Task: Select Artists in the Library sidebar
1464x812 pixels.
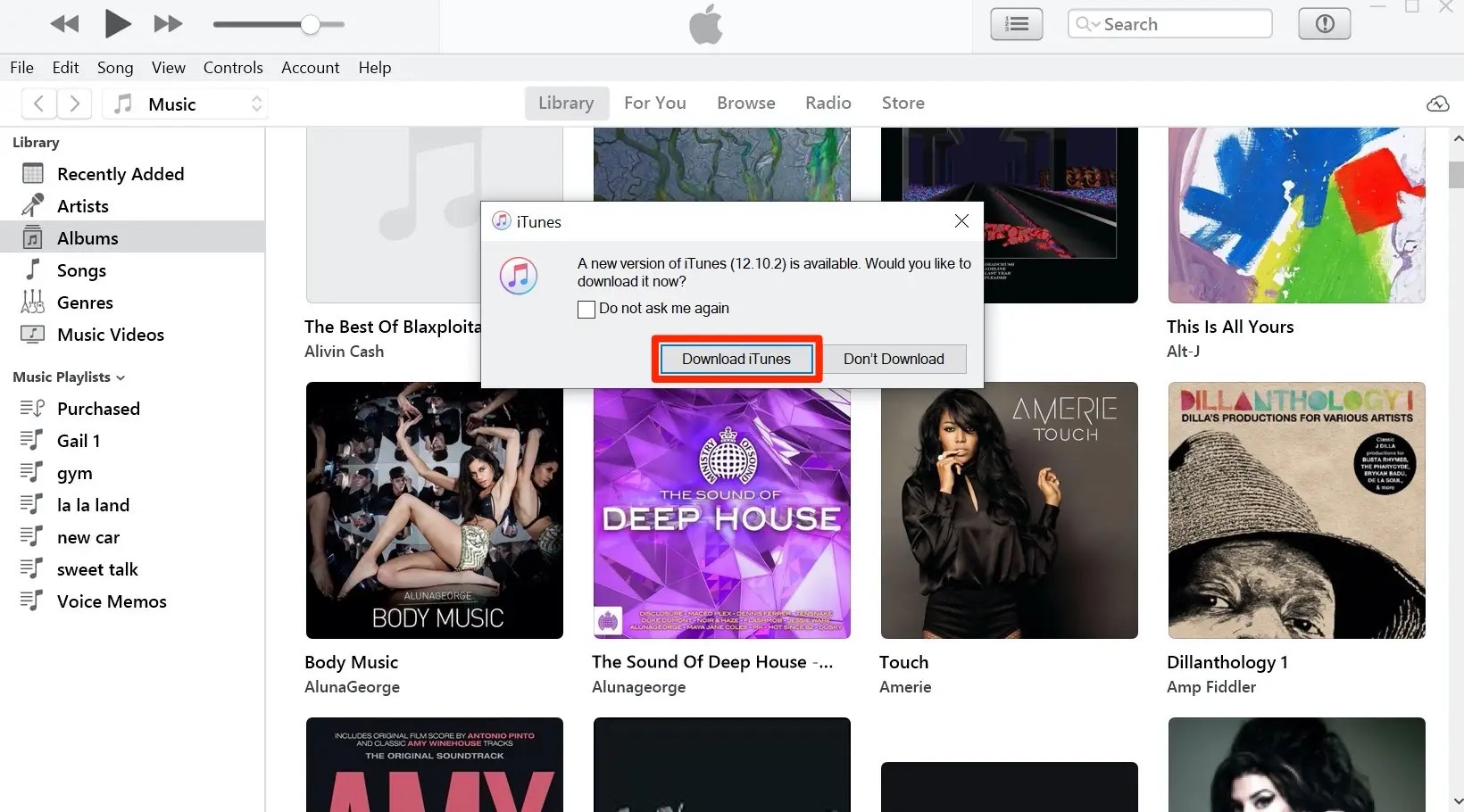Action: [x=83, y=206]
